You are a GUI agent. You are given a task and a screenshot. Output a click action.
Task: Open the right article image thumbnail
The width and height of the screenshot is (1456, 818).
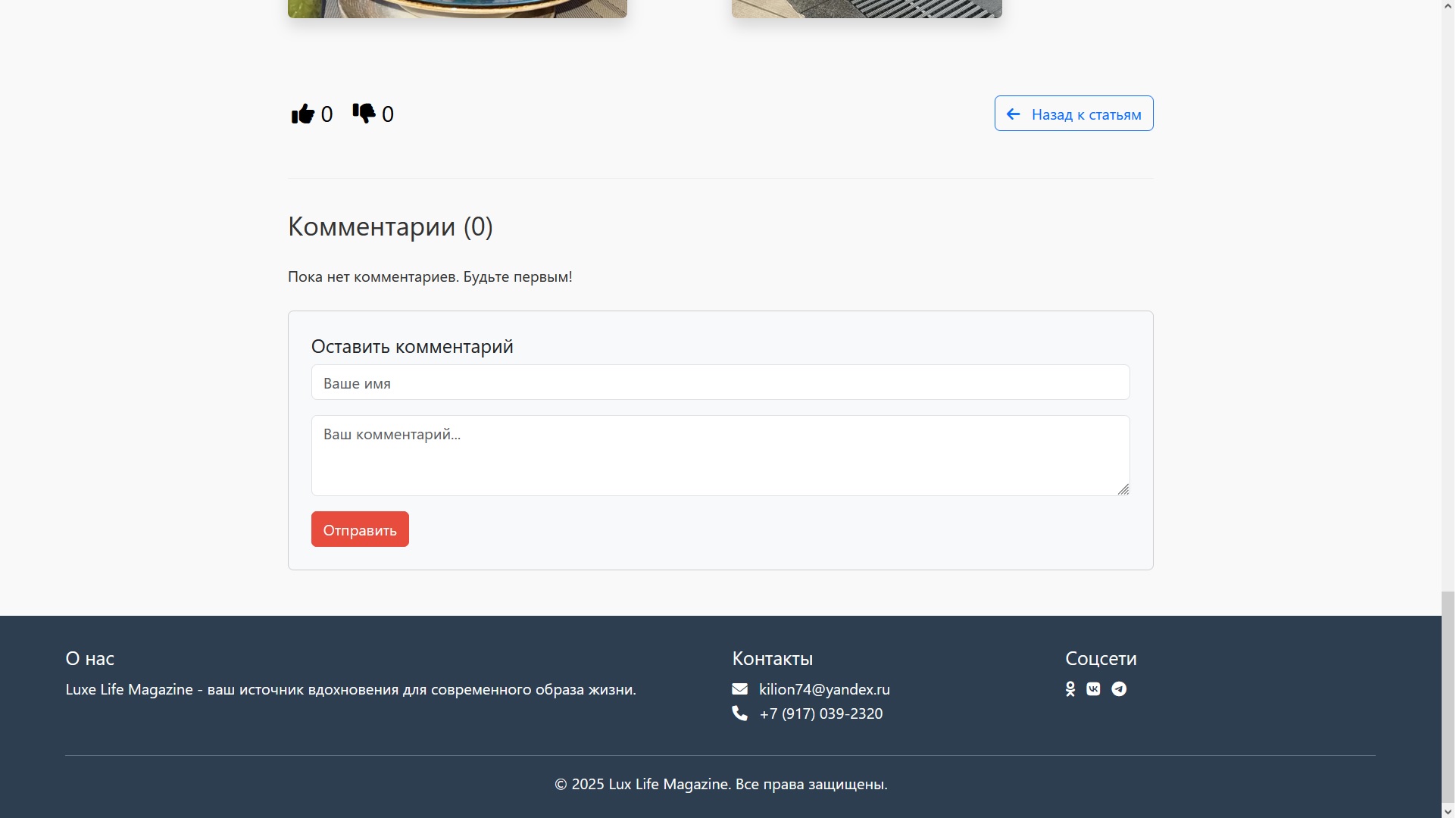pyautogui.click(x=867, y=8)
